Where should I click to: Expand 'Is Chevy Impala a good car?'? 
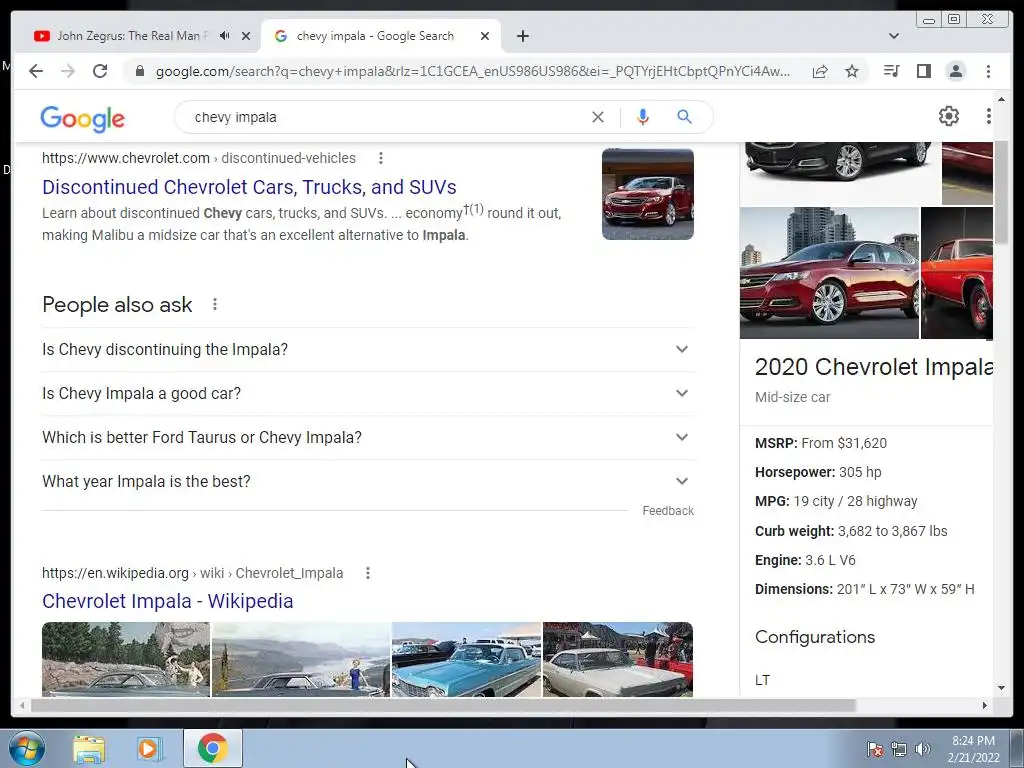tap(368, 393)
